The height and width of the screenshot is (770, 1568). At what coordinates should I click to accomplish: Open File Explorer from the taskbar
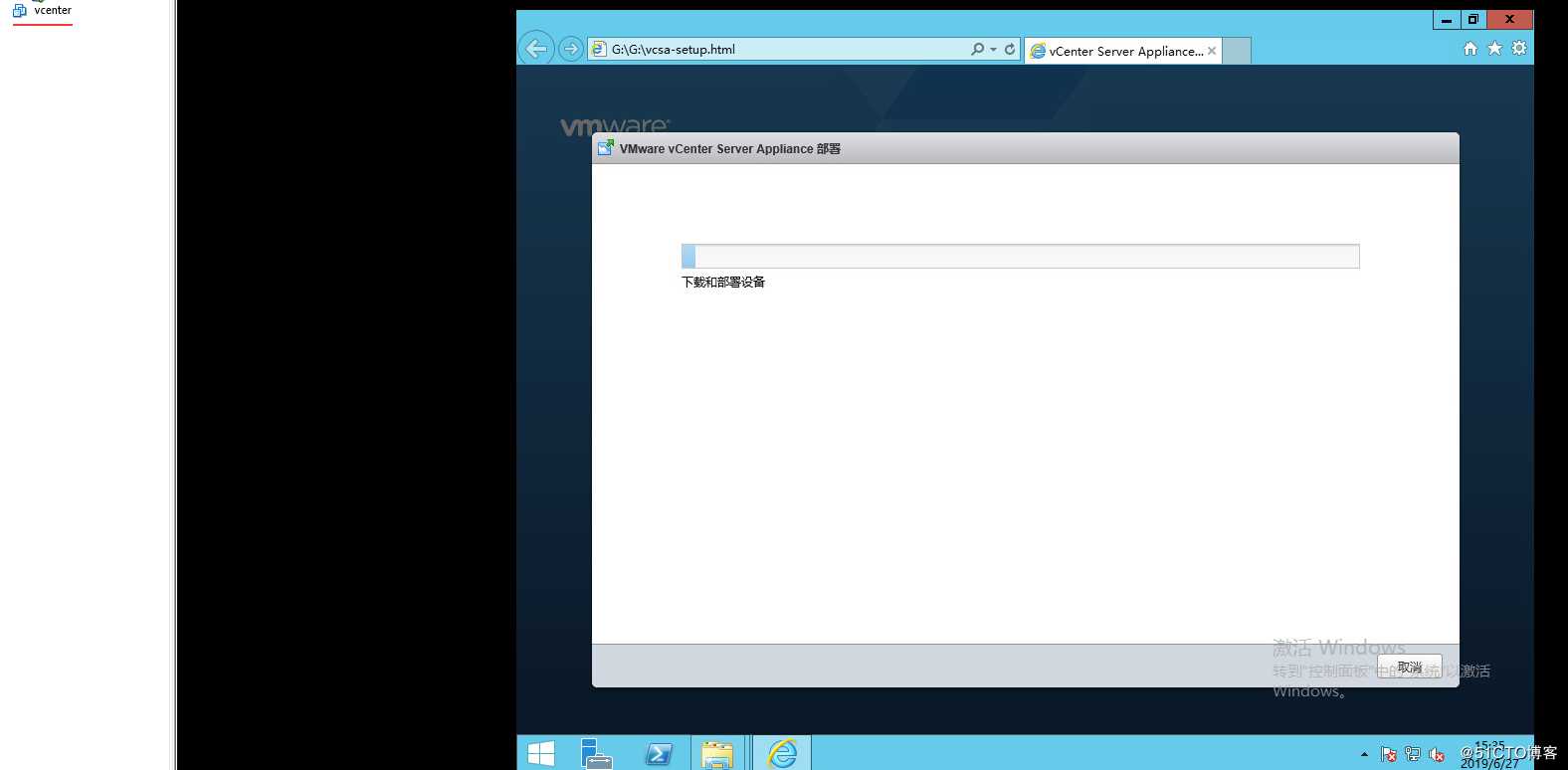point(716,754)
